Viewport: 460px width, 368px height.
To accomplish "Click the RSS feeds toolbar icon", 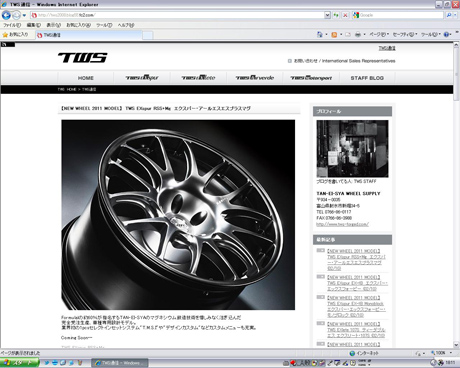I will (x=334, y=34).
